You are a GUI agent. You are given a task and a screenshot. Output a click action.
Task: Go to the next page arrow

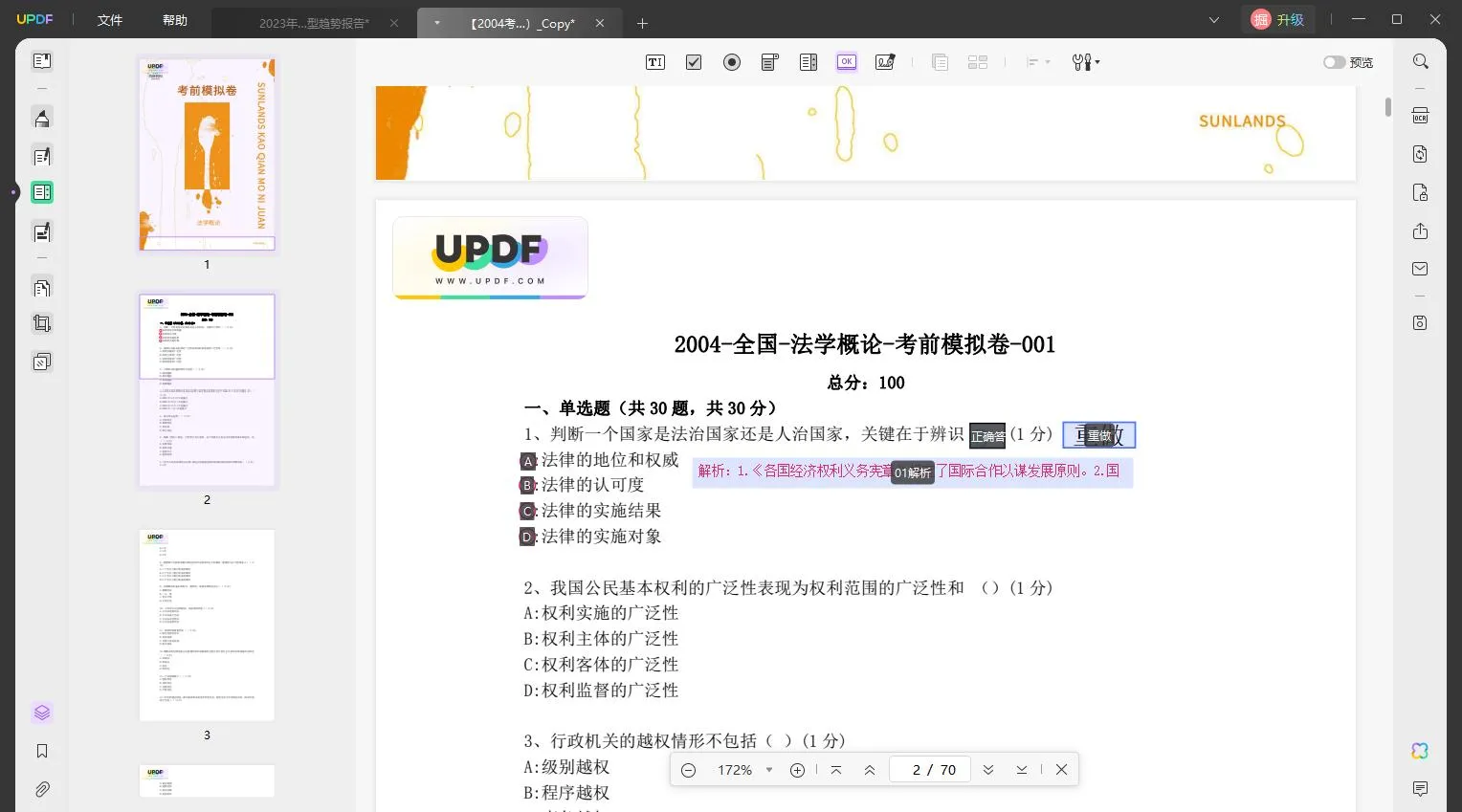tap(988, 770)
